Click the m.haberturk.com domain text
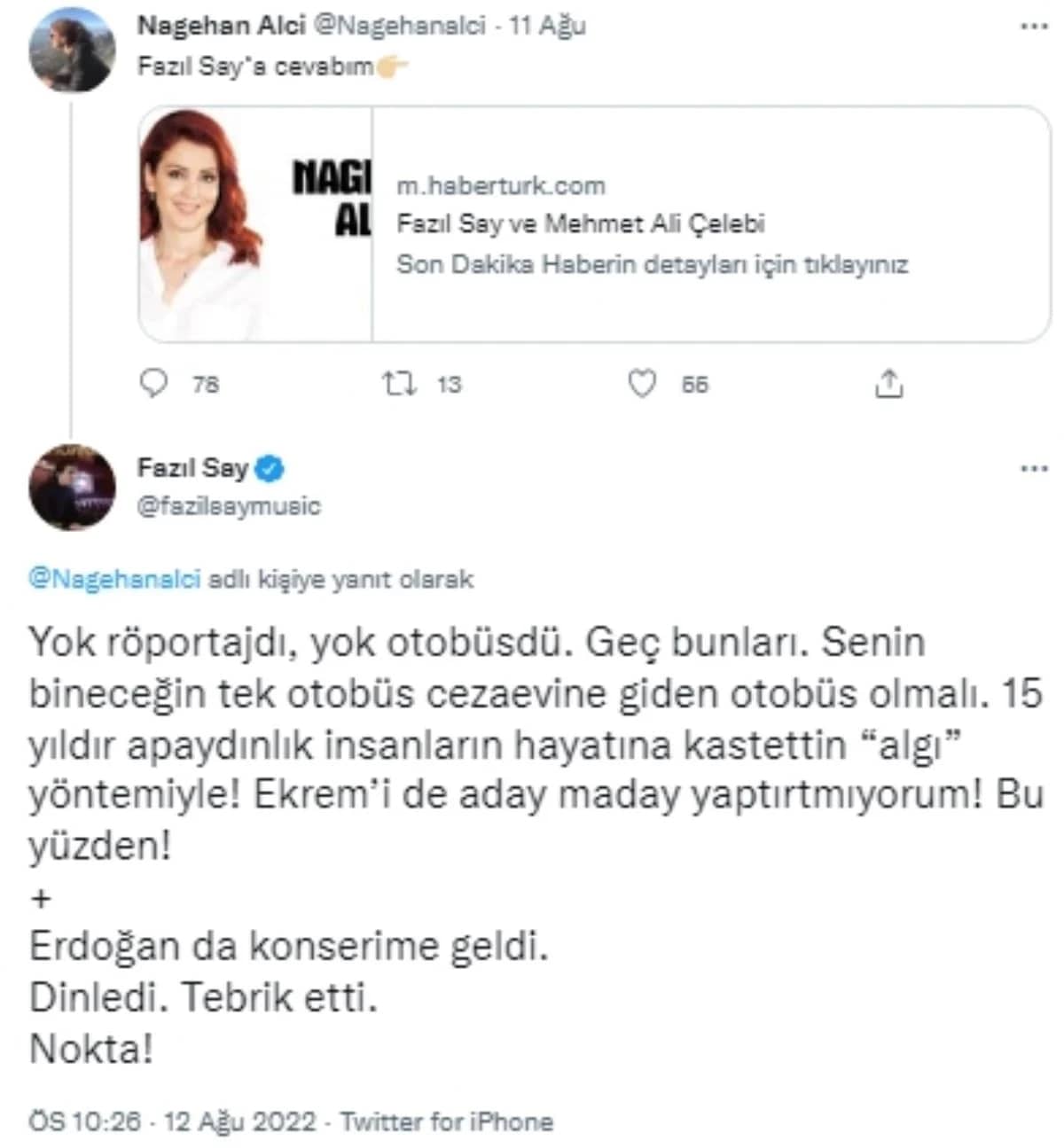The height and width of the screenshot is (1148, 1064). coord(500,186)
